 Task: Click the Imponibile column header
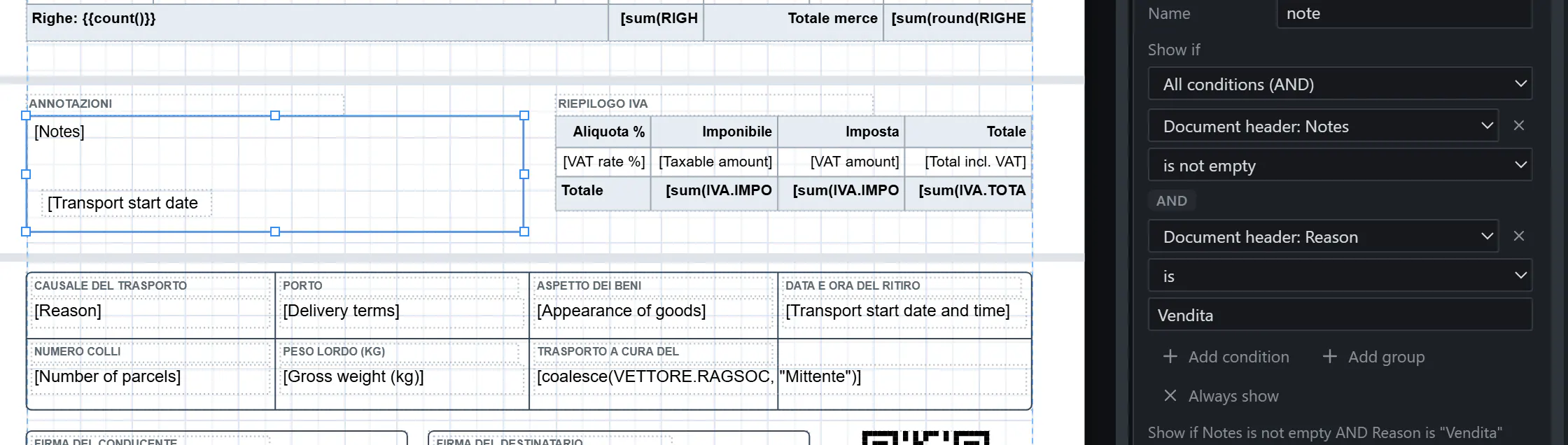pos(715,132)
